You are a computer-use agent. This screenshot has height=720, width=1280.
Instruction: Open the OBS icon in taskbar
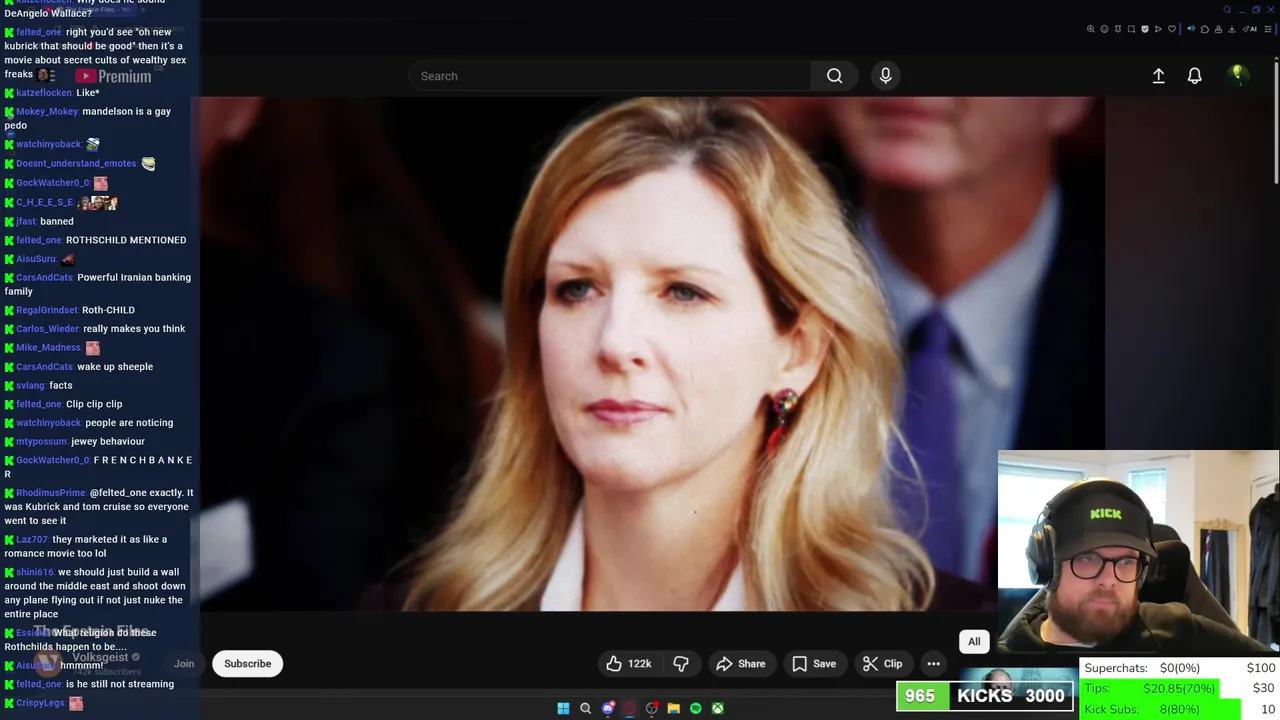click(651, 708)
